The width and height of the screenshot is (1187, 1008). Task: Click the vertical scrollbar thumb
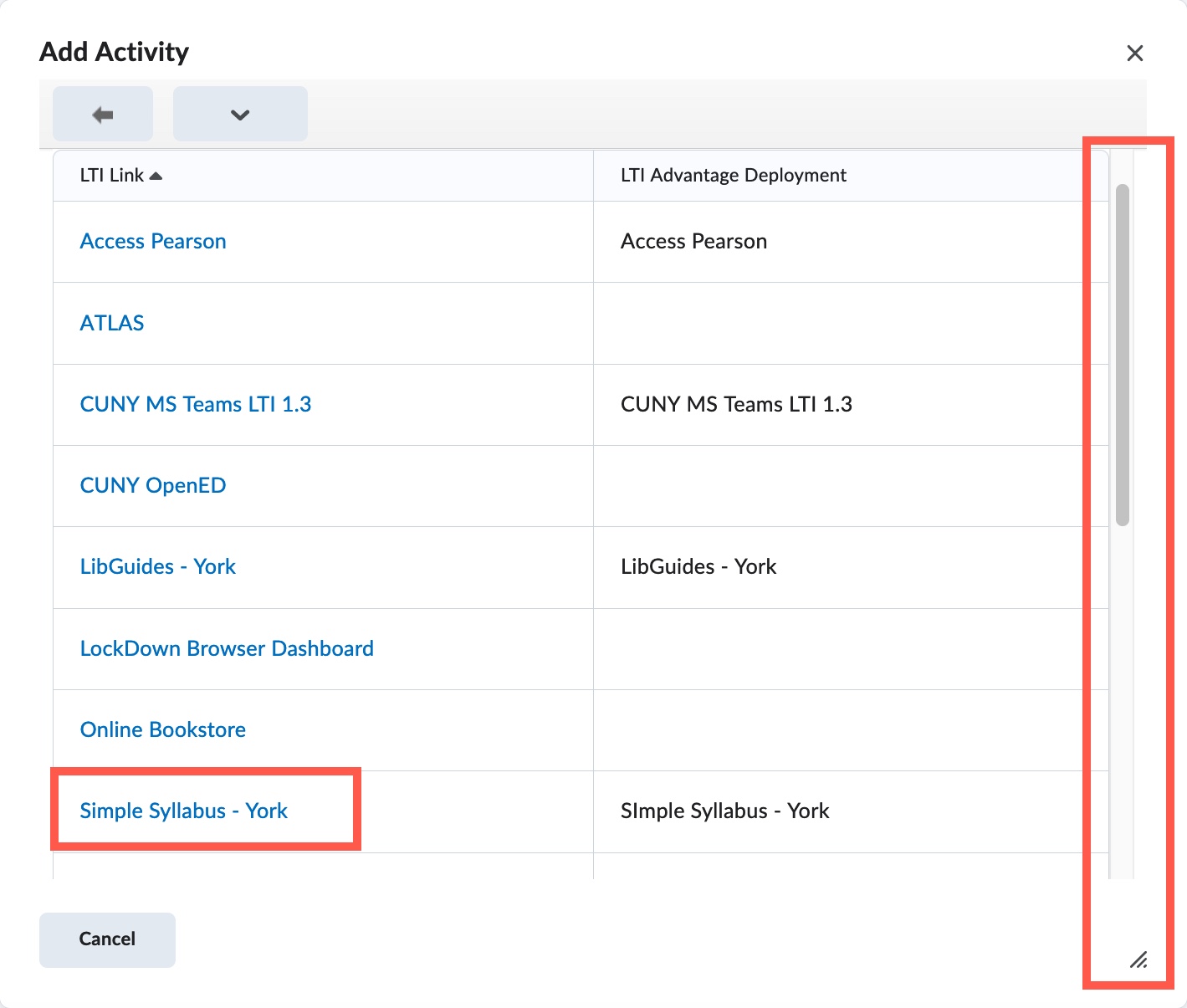(x=1123, y=355)
